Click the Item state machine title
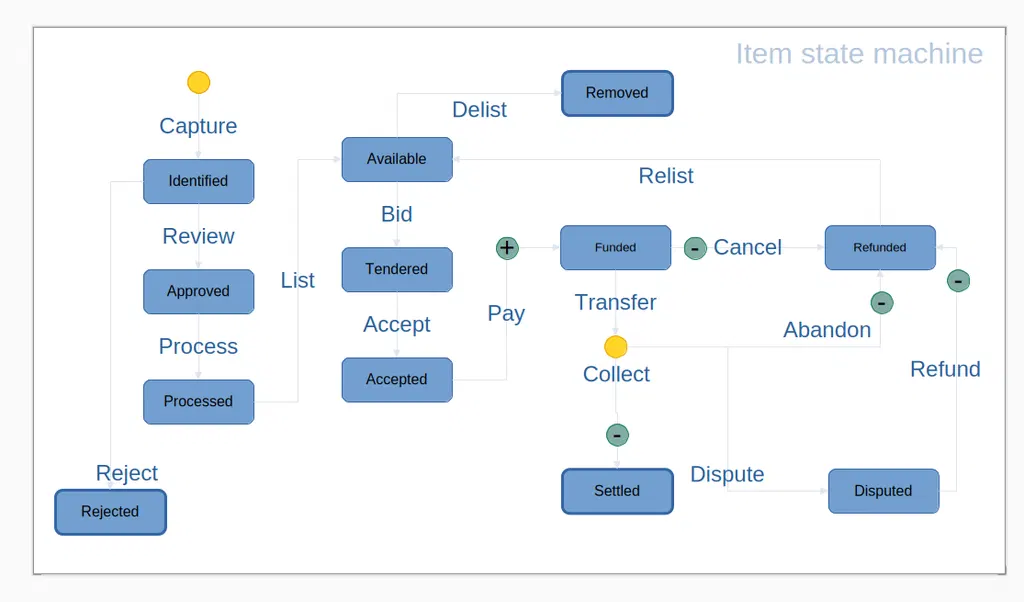The image size is (1024, 602). point(859,54)
